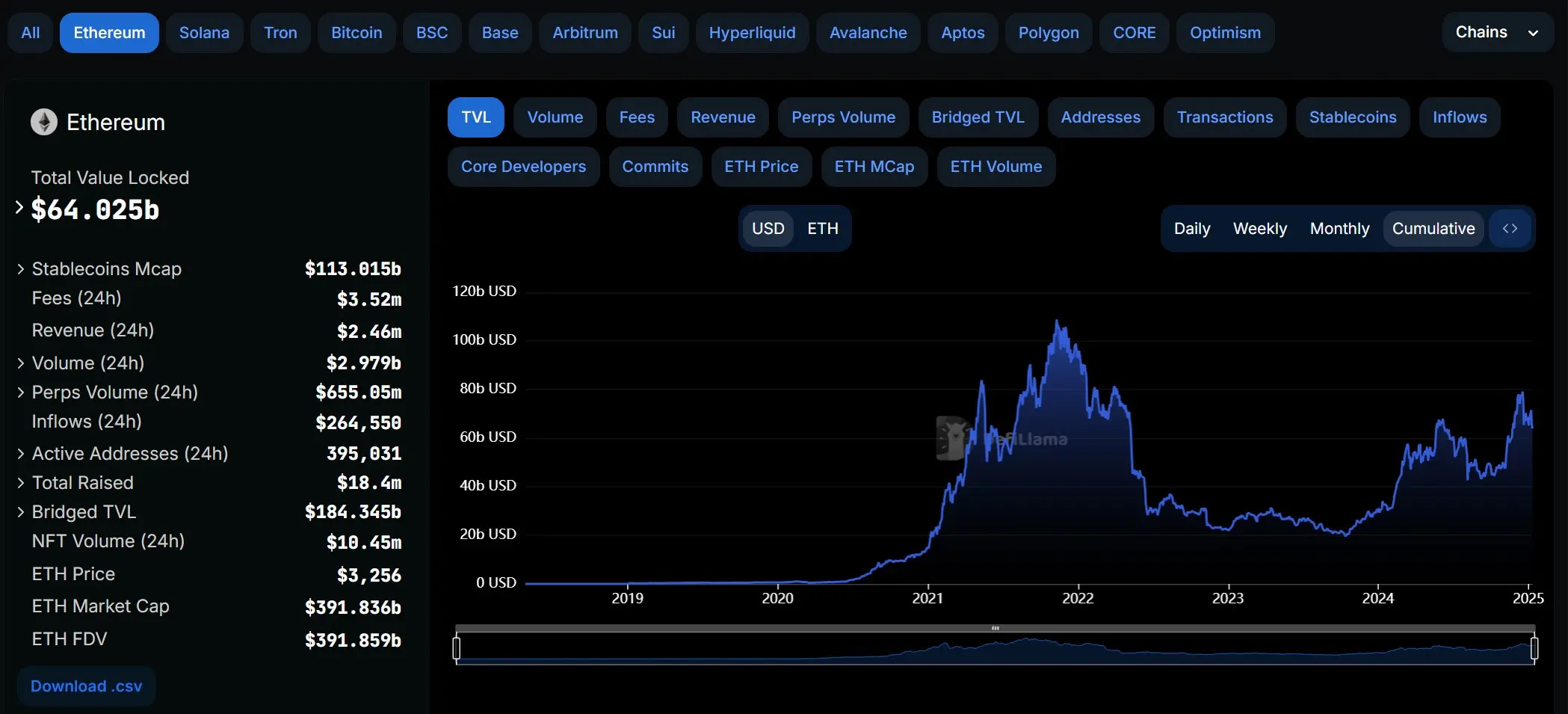Enable the Volume chart metric
The image size is (1568, 714).
pos(555,117)
